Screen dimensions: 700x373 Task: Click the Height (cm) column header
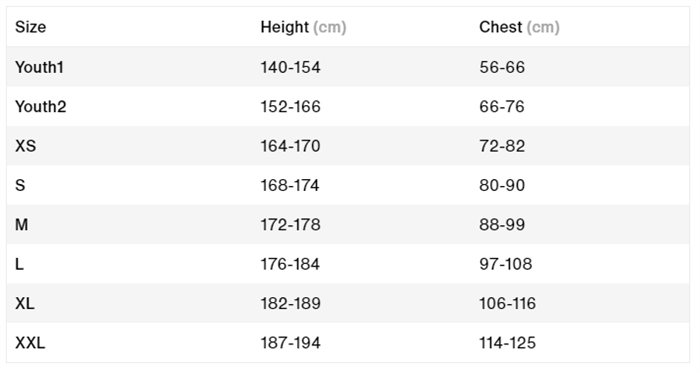(303, 27)
